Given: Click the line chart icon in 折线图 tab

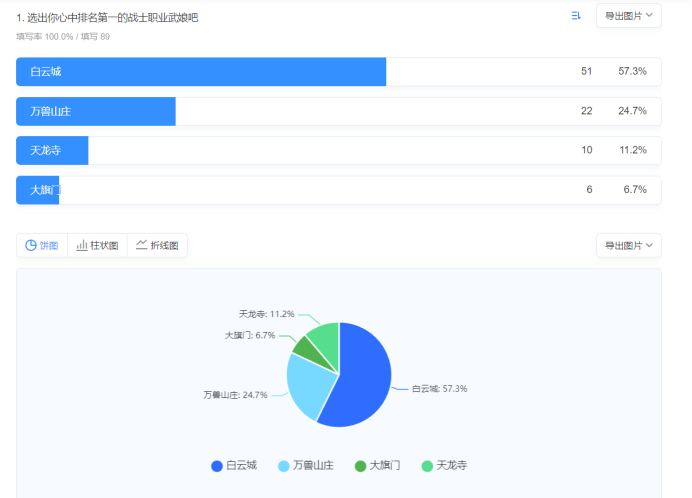Looking at the screenshot, I should 141,245.
